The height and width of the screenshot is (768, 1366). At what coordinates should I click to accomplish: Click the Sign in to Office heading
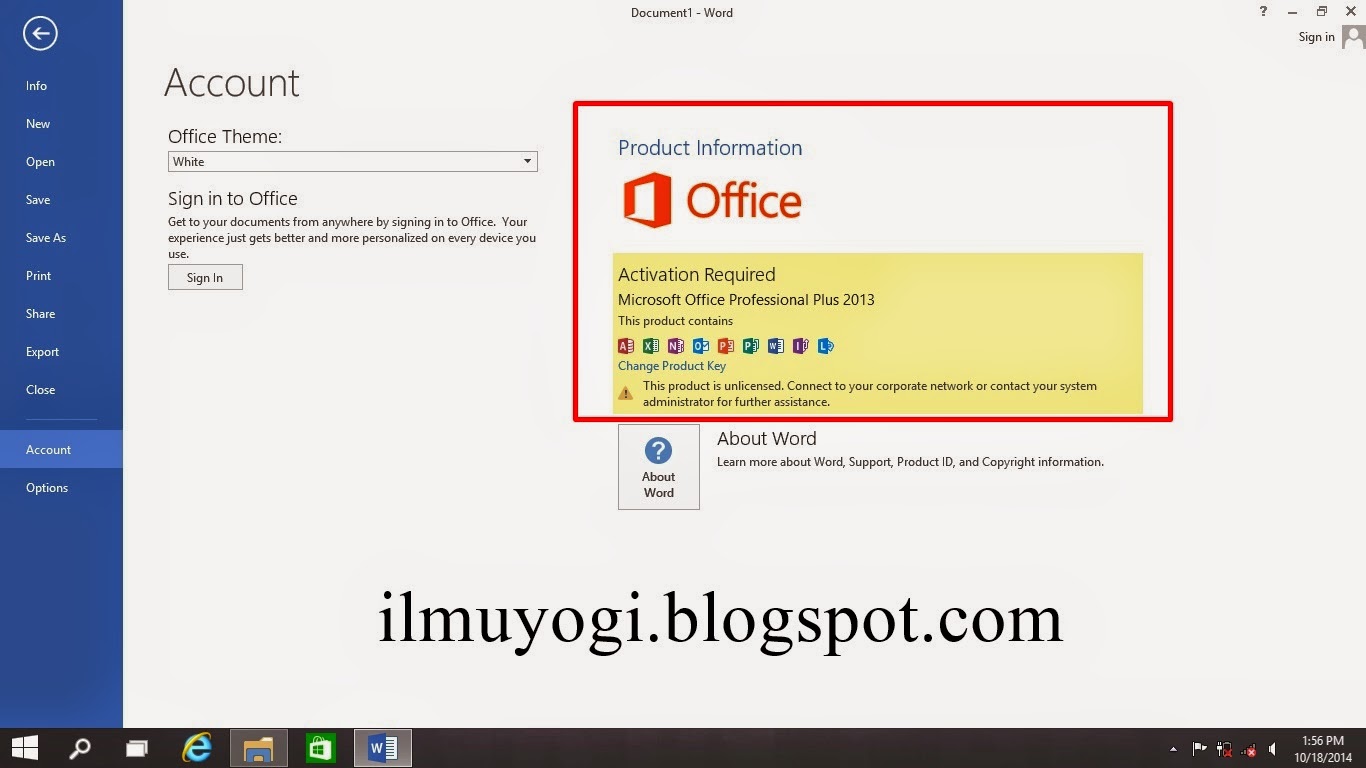click(233, 198)
